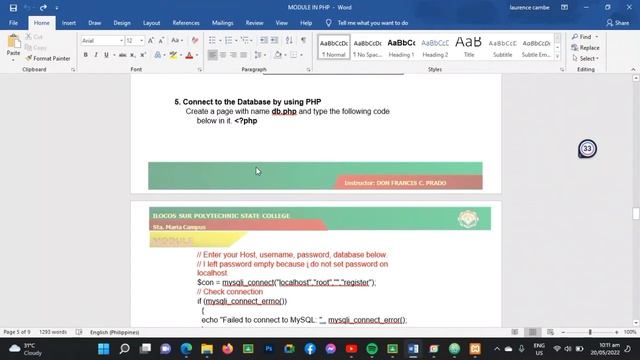Click the Format Painter tool
This screenshot has height=360, width=640.
(x=48, y=58)
